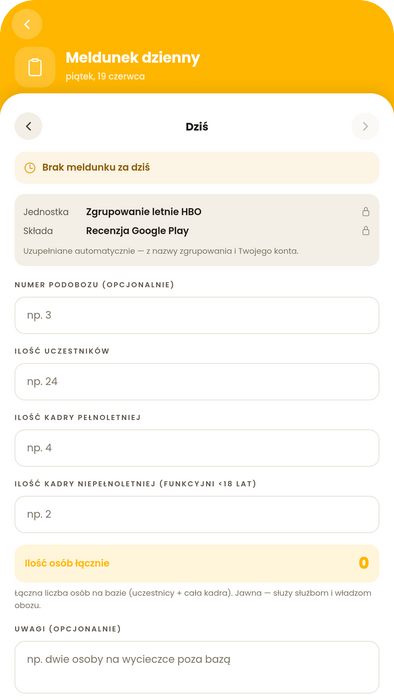Viewport: 394px width, 700px height.
Task: Click the total count zero value
Action: coord(364,563)
